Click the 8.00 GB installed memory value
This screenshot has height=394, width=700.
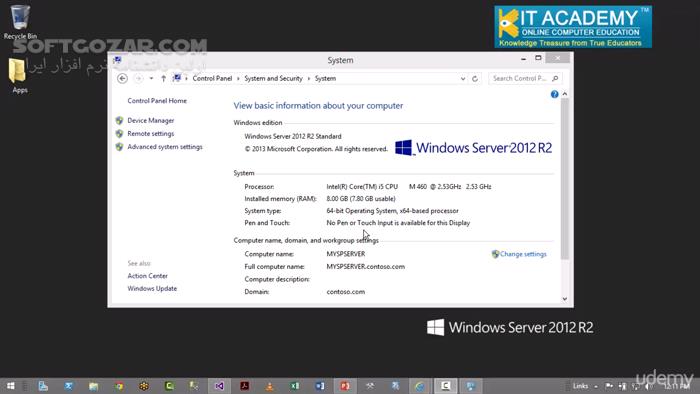point(361,199)
